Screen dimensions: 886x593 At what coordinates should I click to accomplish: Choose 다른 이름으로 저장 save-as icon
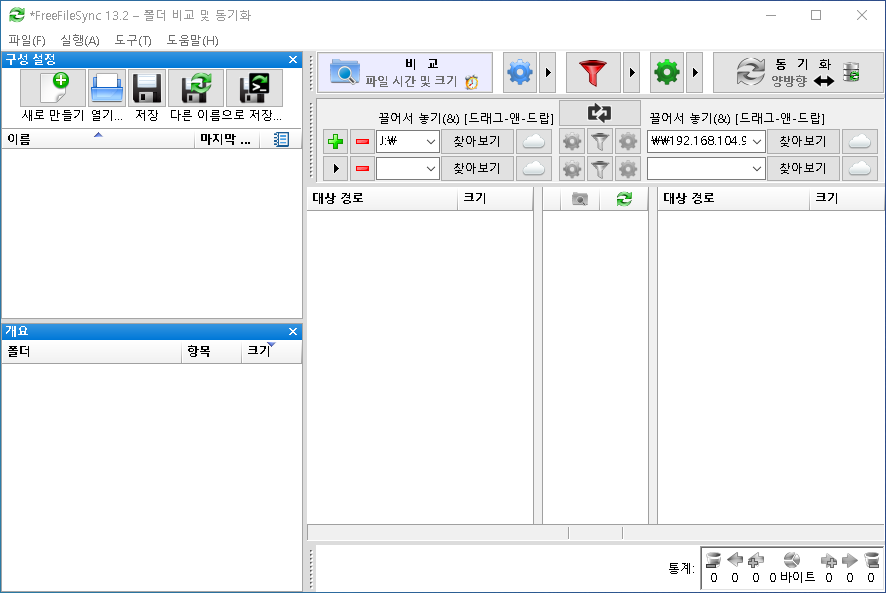click(x=196, y=88)
